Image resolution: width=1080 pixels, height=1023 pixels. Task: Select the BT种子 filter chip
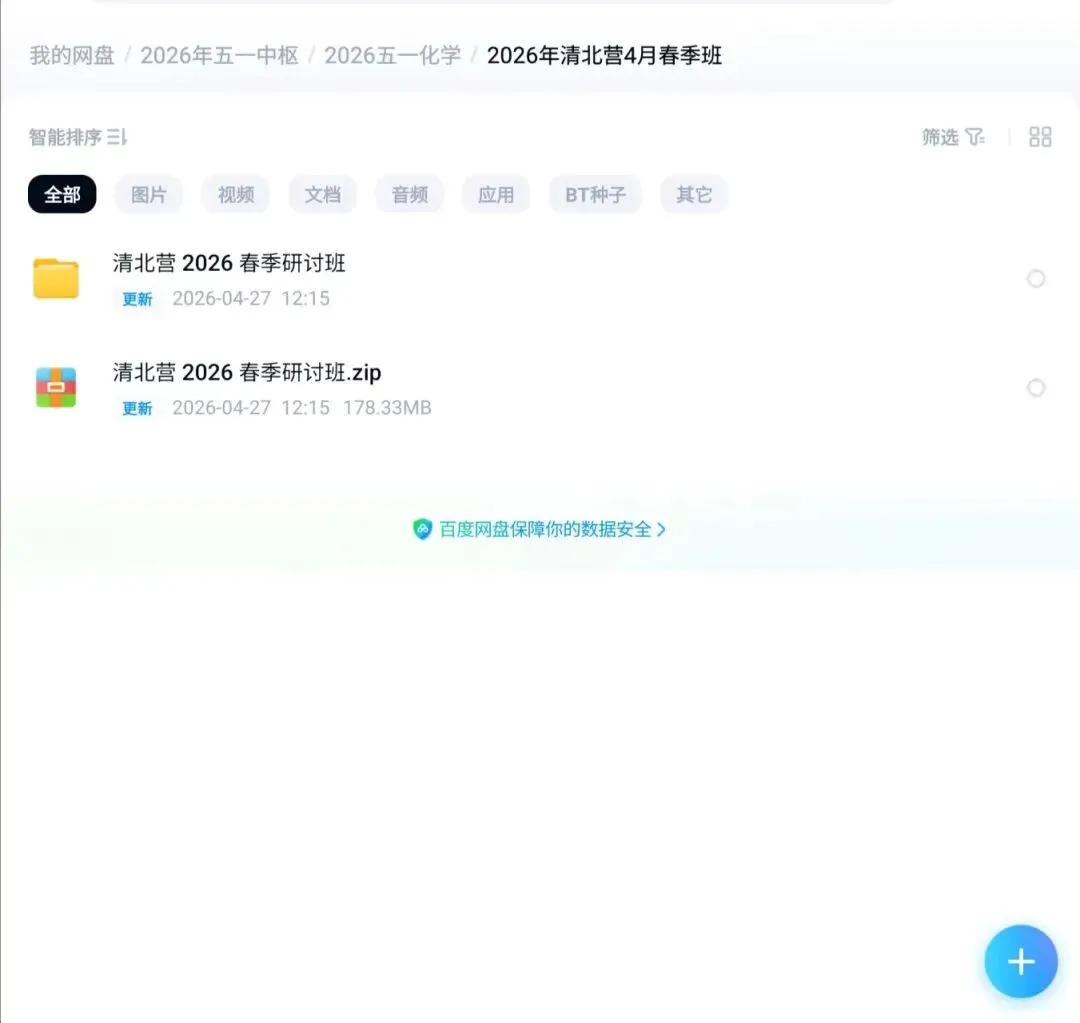(x=595, y=194)
